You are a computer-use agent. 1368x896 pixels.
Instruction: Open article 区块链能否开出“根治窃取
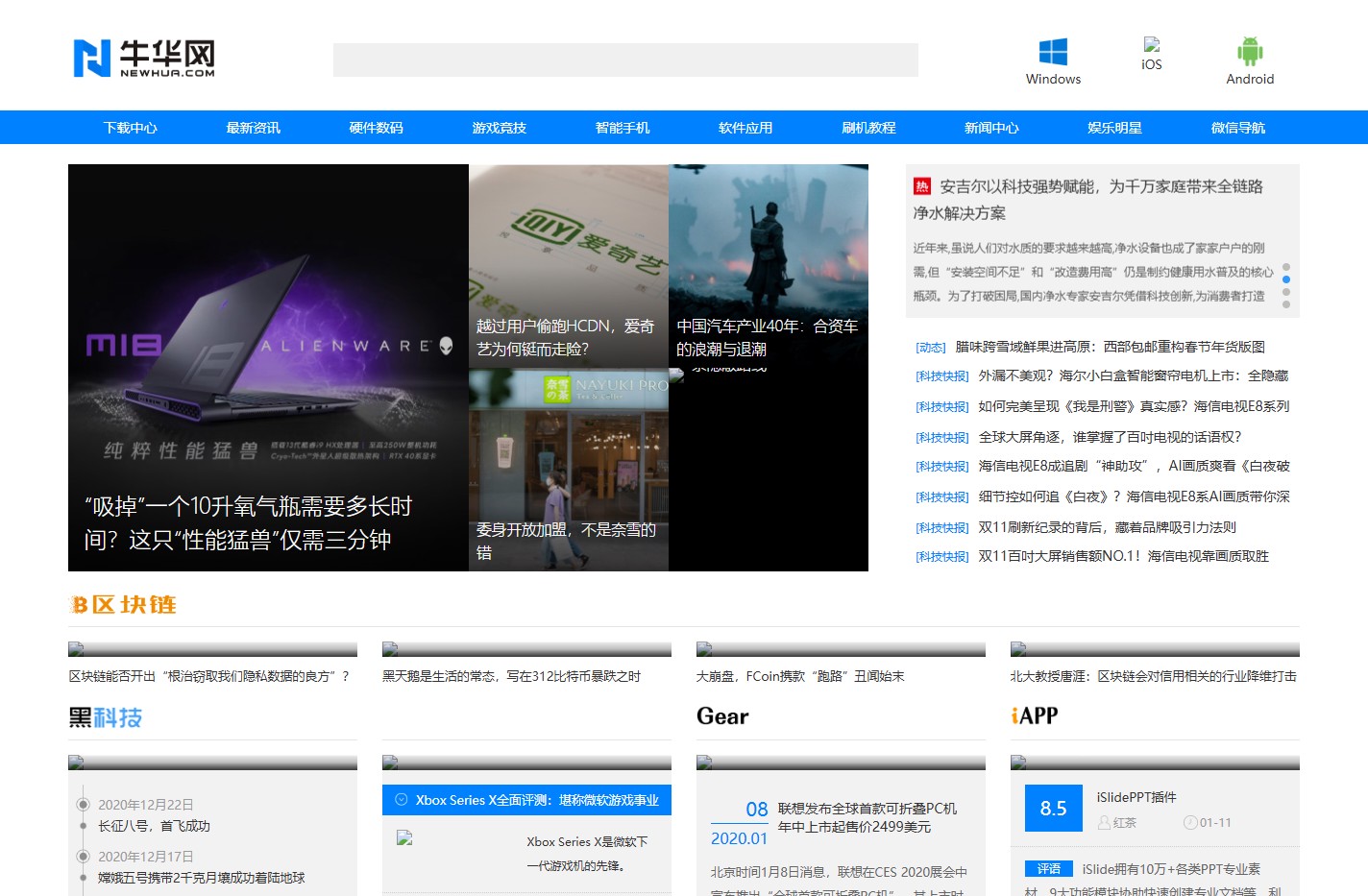pyautogui.click(x=208, y=676)
